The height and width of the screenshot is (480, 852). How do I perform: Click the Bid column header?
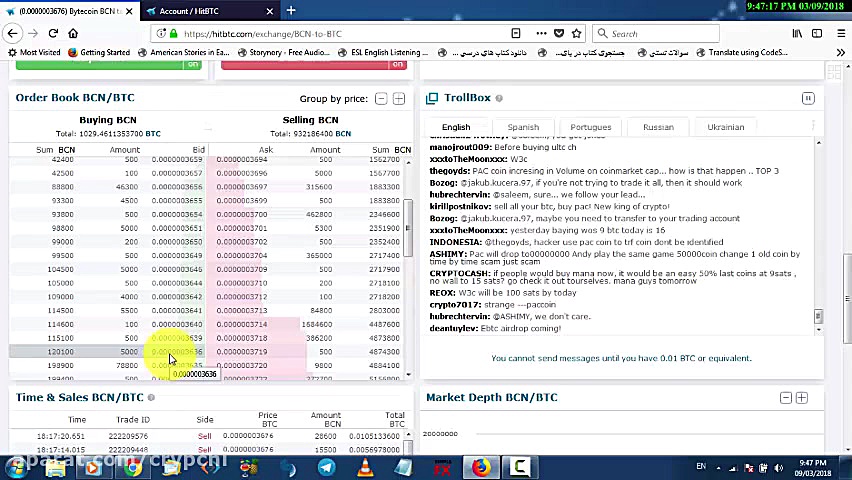point(198,149)
